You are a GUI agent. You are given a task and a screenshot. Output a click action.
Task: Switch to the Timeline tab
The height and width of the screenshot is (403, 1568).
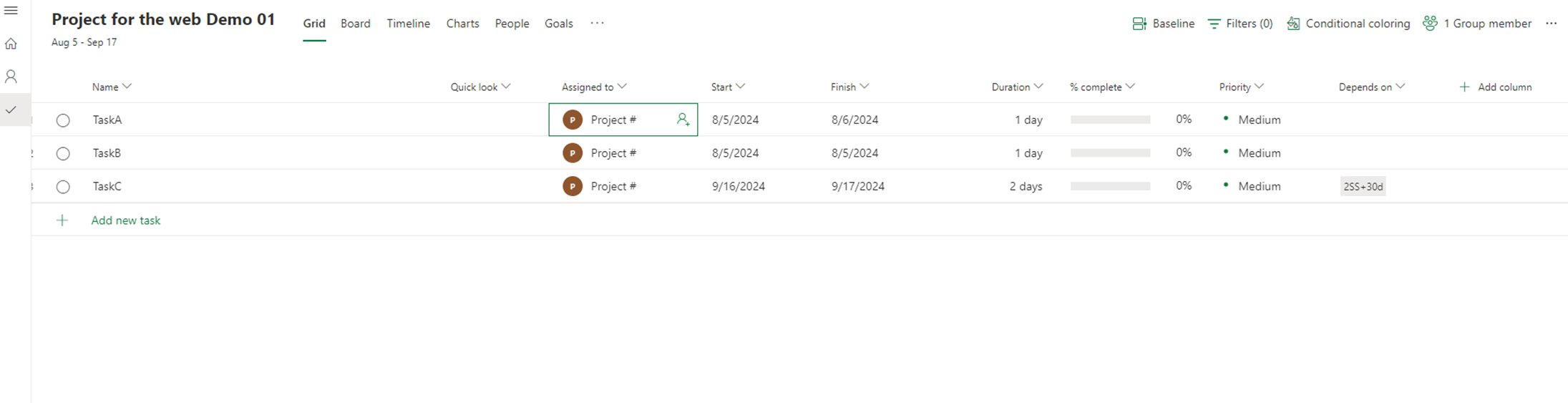(x=409, y=24)
